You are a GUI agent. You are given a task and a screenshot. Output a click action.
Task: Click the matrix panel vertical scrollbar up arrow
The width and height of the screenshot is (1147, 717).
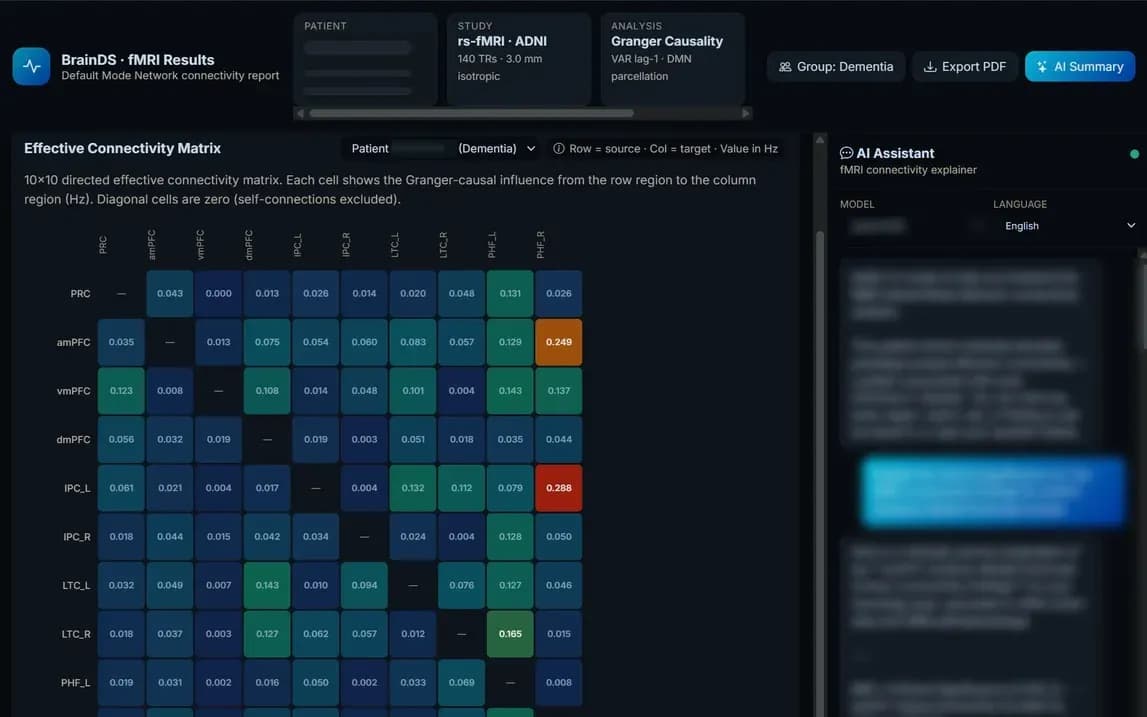(819, 140)
